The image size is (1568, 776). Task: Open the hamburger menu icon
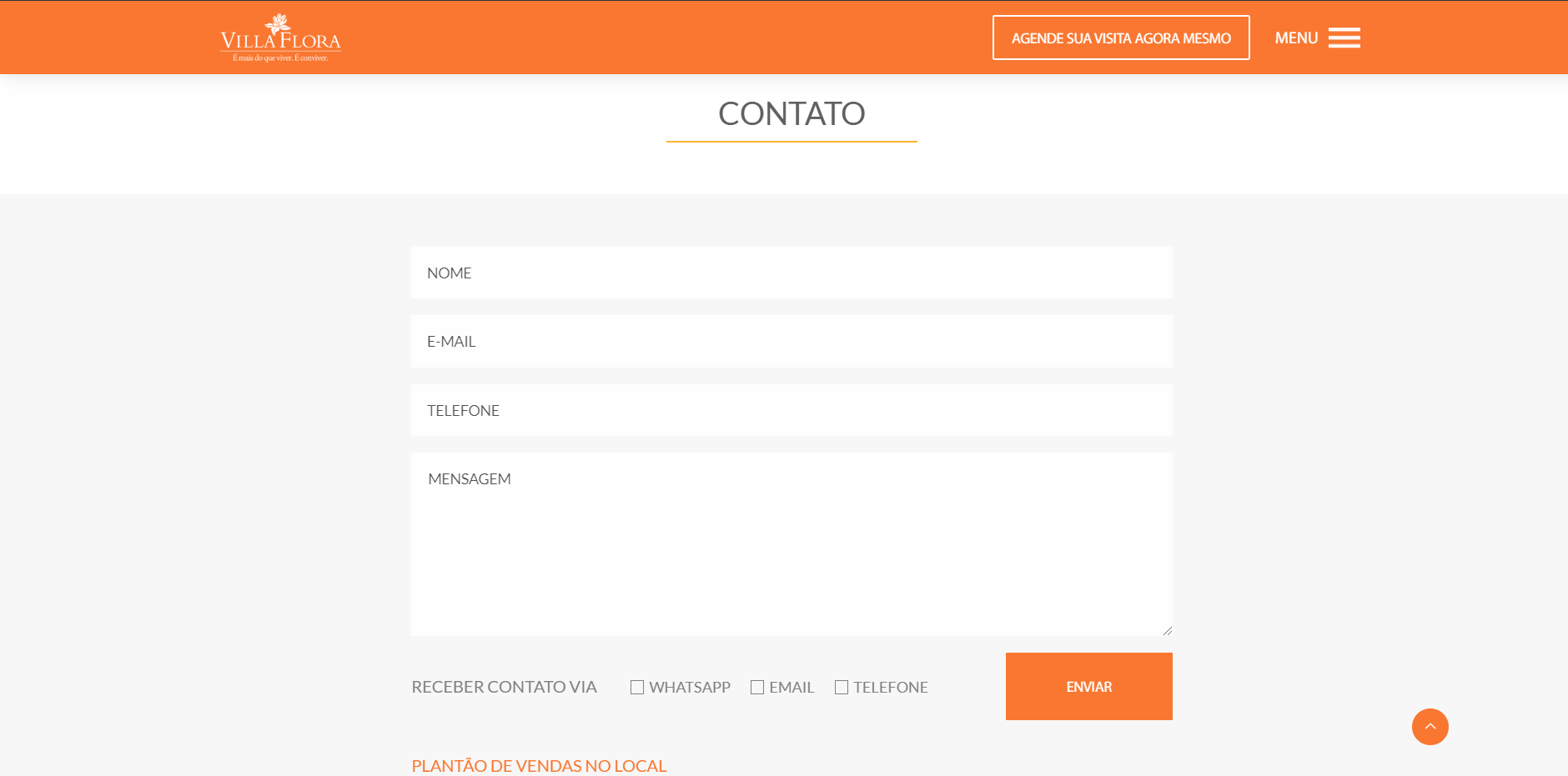point(1344,38)
